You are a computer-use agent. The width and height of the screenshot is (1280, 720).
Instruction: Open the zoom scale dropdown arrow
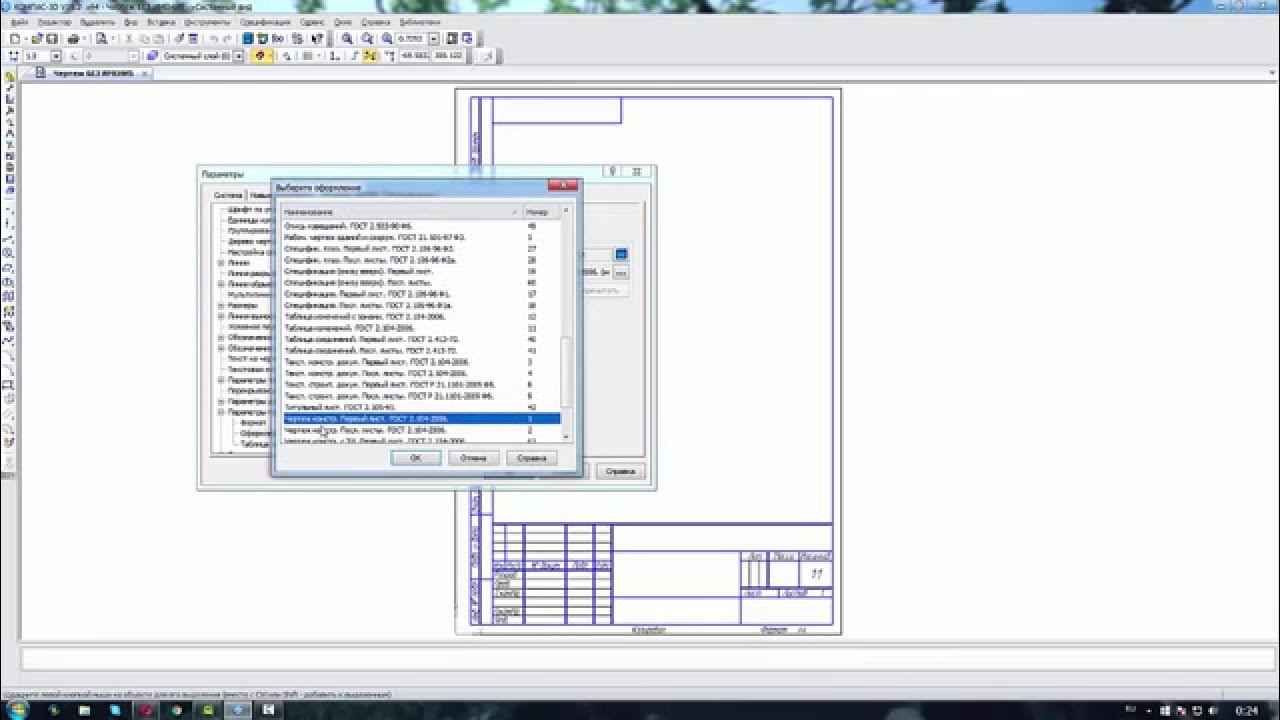click(x=434, y=38)
